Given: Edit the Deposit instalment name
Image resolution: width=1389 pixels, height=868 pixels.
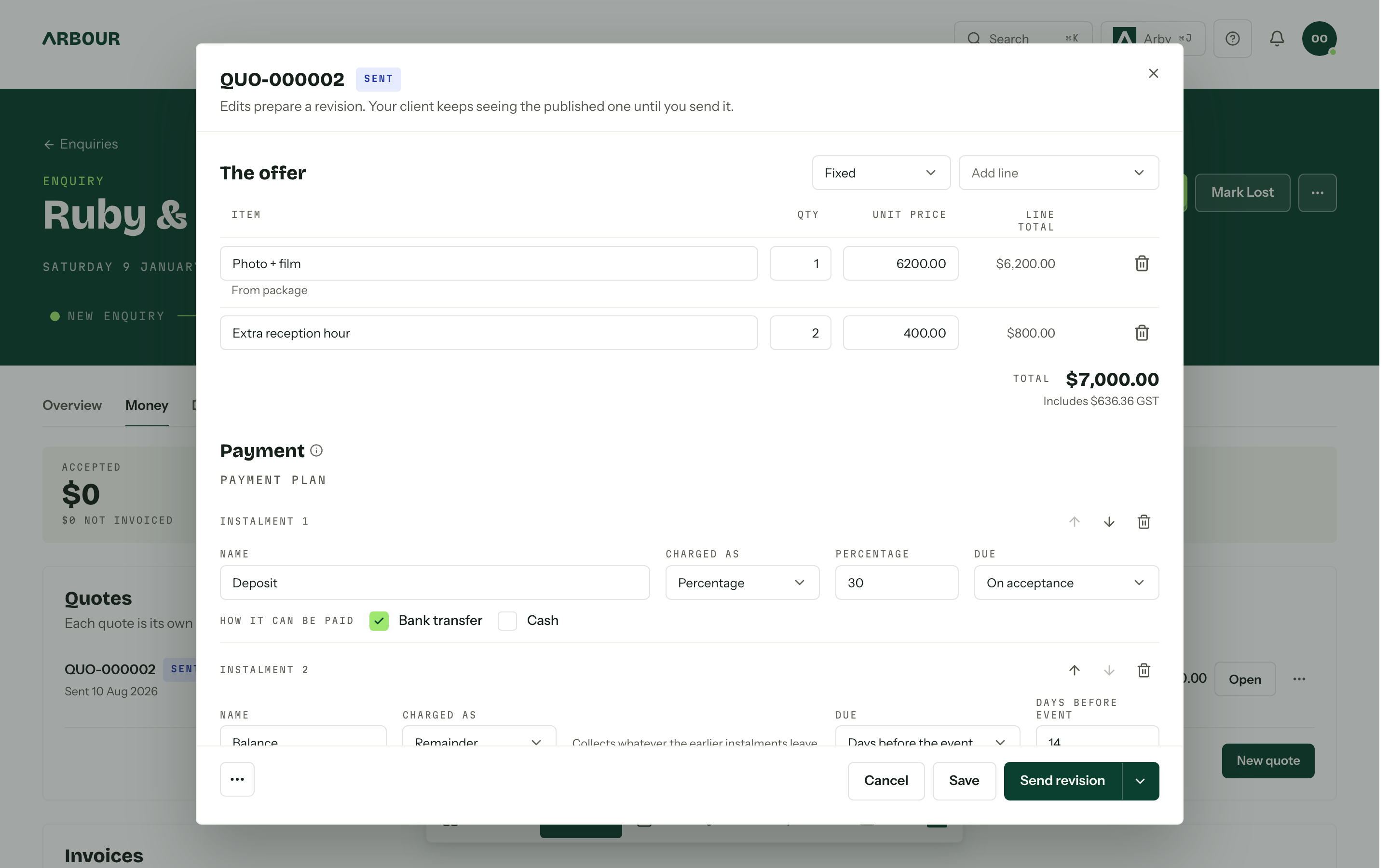Looking at the screenshot, I should point(435,583).
